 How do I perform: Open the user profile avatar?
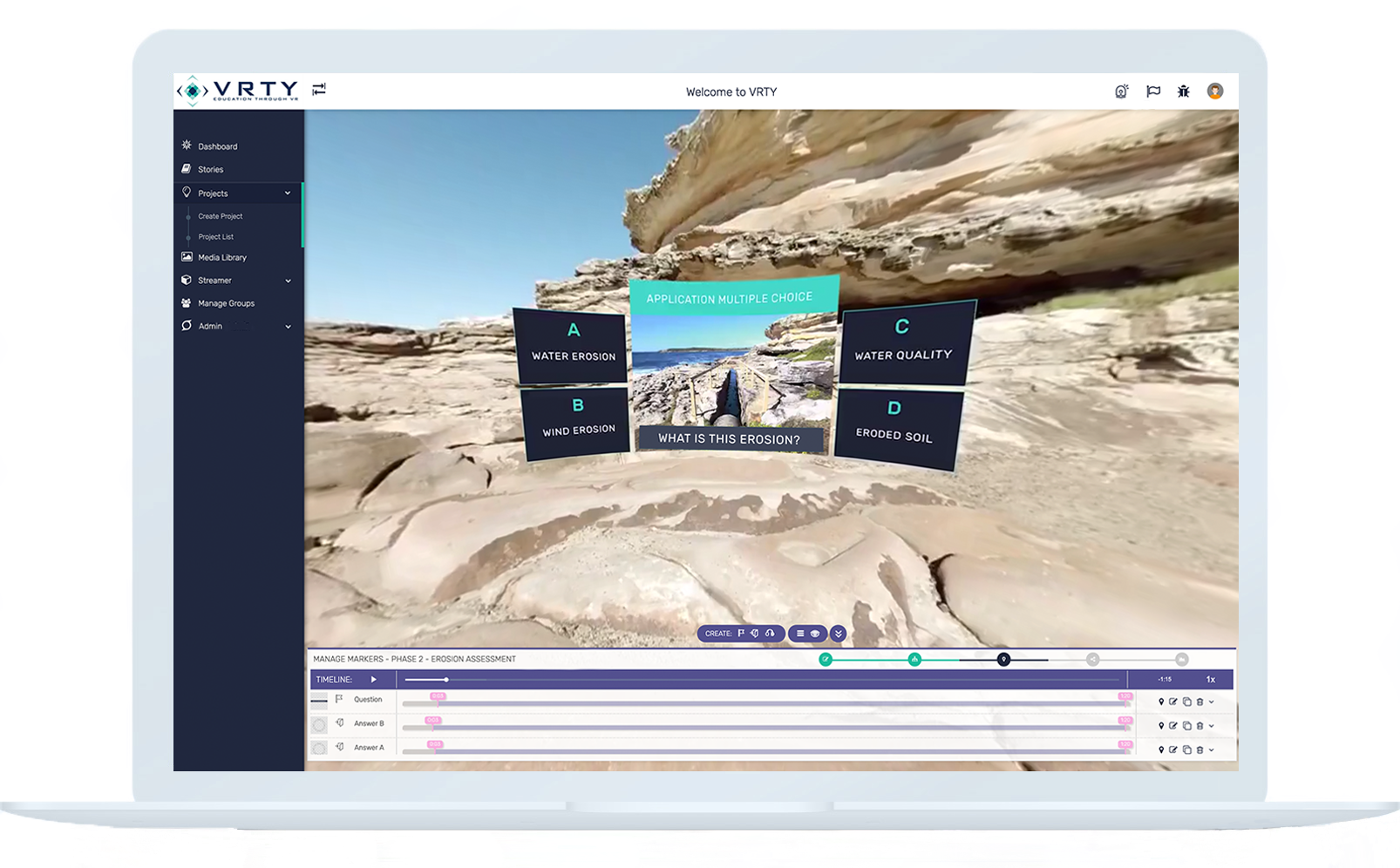pos(1214,92)
